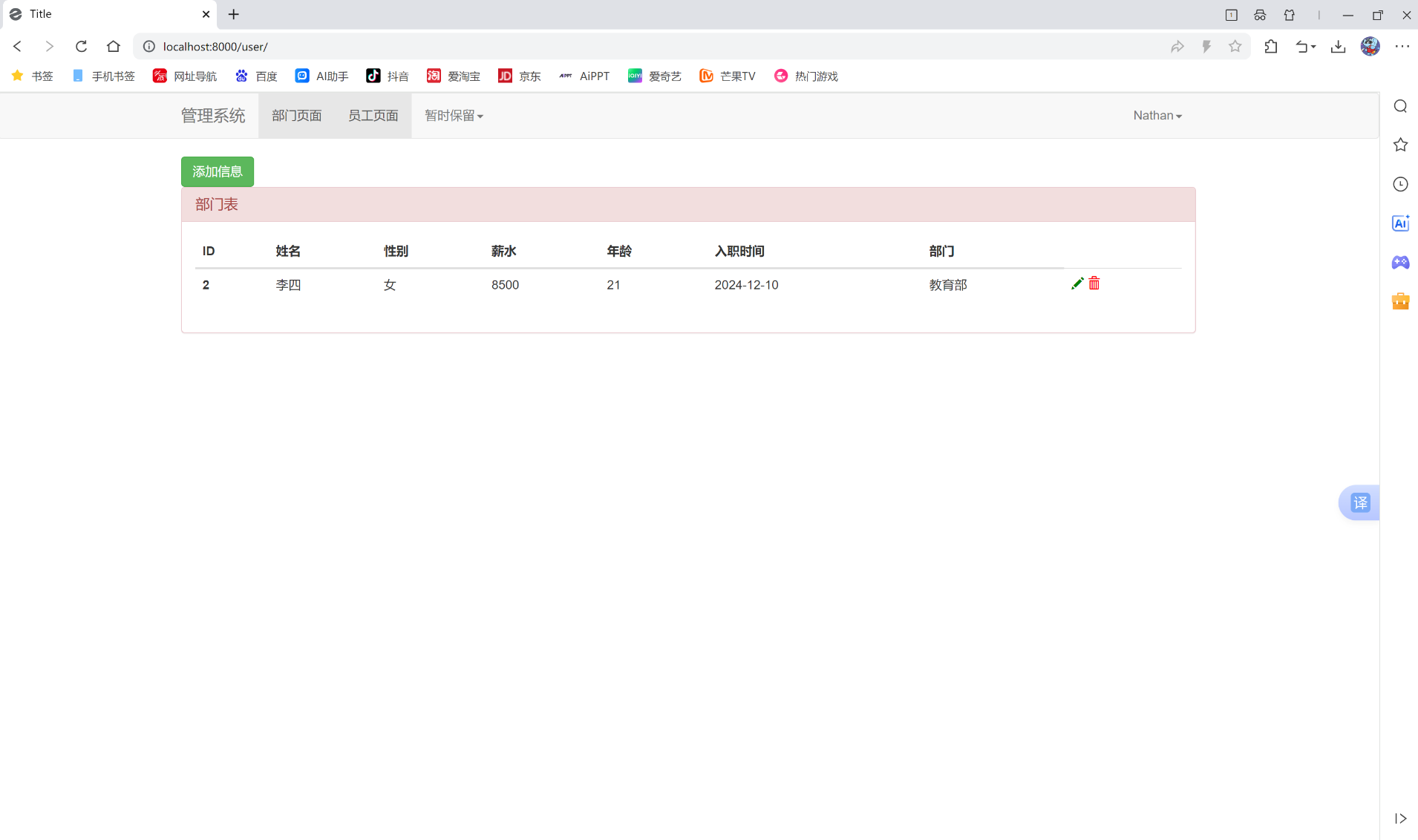Click the green 添加信息 button
Screen dimensions: 1418x840
218,171
